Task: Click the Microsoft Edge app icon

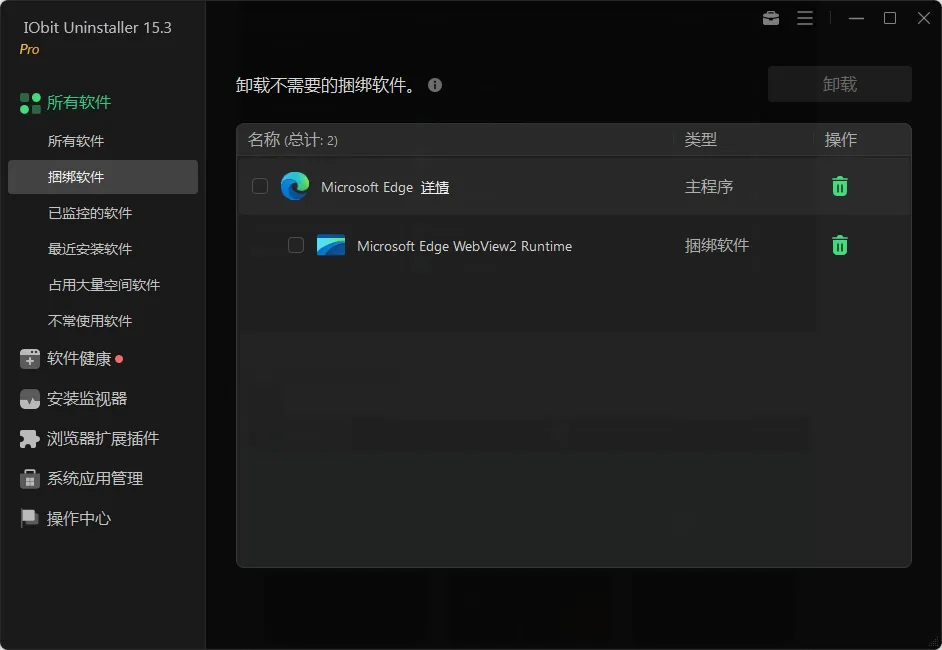Action: click(x=295, y=186)
